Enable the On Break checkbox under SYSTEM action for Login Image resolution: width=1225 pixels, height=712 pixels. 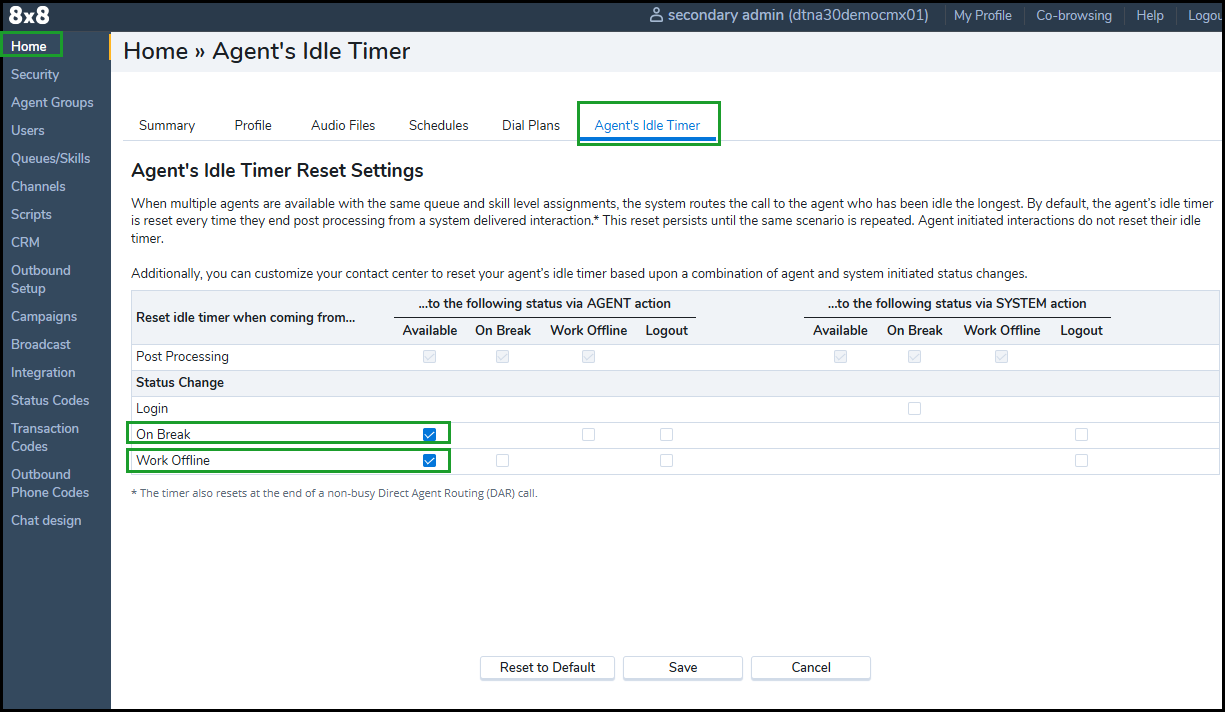[x=914, y=408]
